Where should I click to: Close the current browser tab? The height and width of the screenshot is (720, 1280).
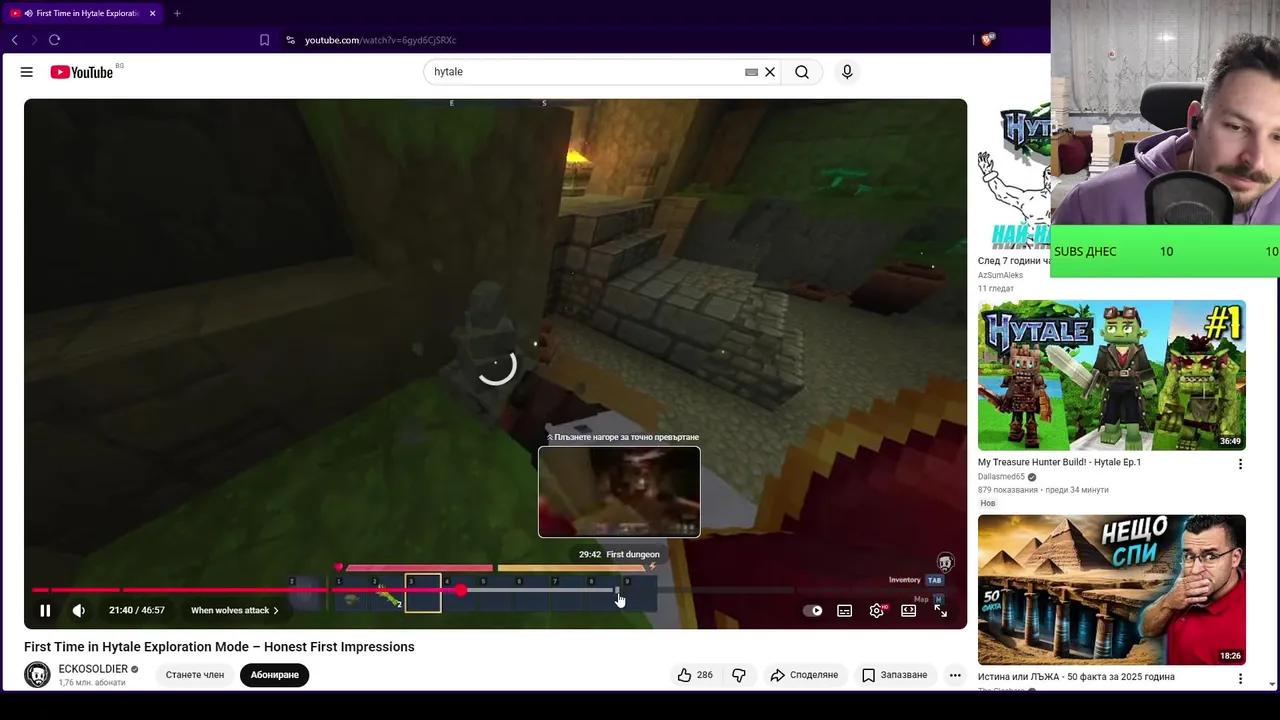coord(153,14)
